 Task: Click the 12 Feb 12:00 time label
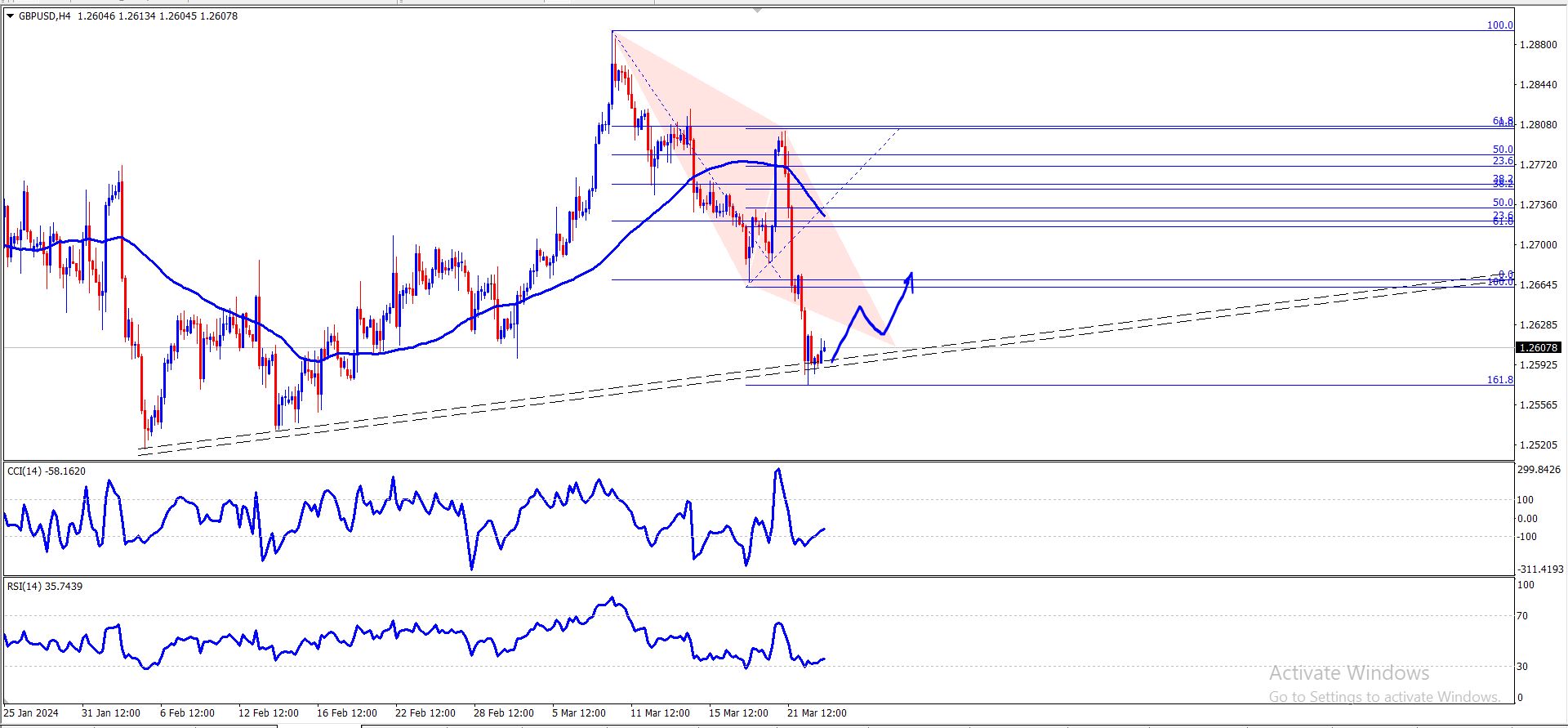point(269,713)
